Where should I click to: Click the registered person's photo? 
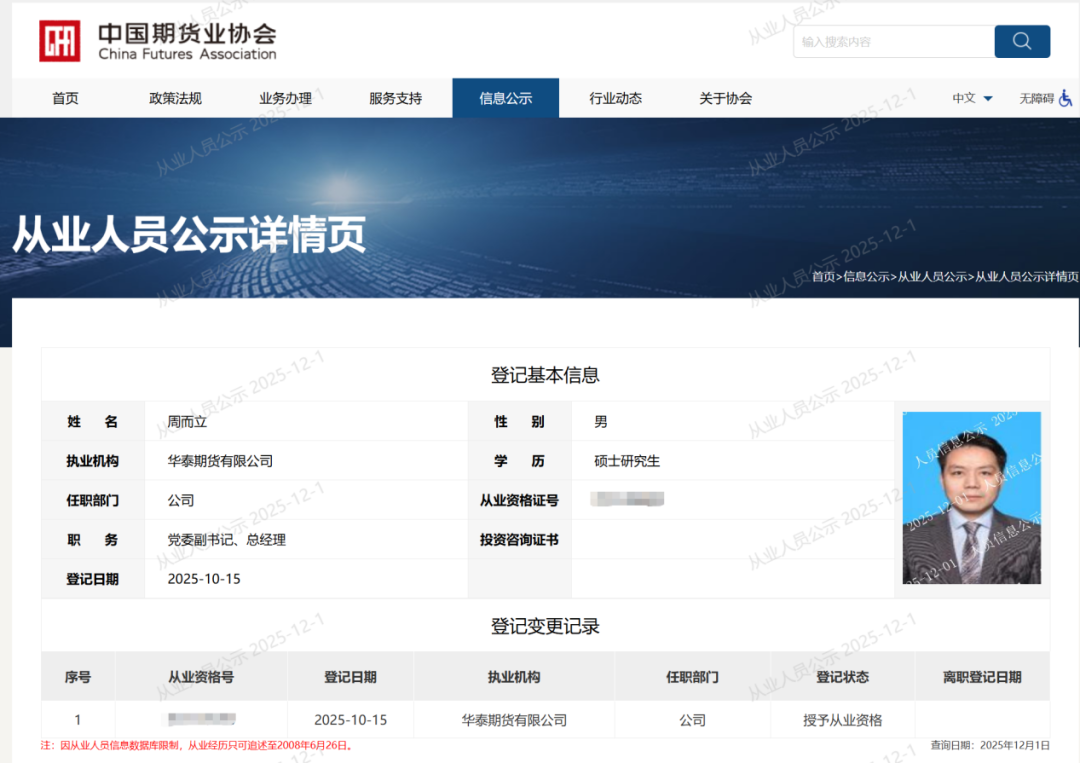(971, 498)
